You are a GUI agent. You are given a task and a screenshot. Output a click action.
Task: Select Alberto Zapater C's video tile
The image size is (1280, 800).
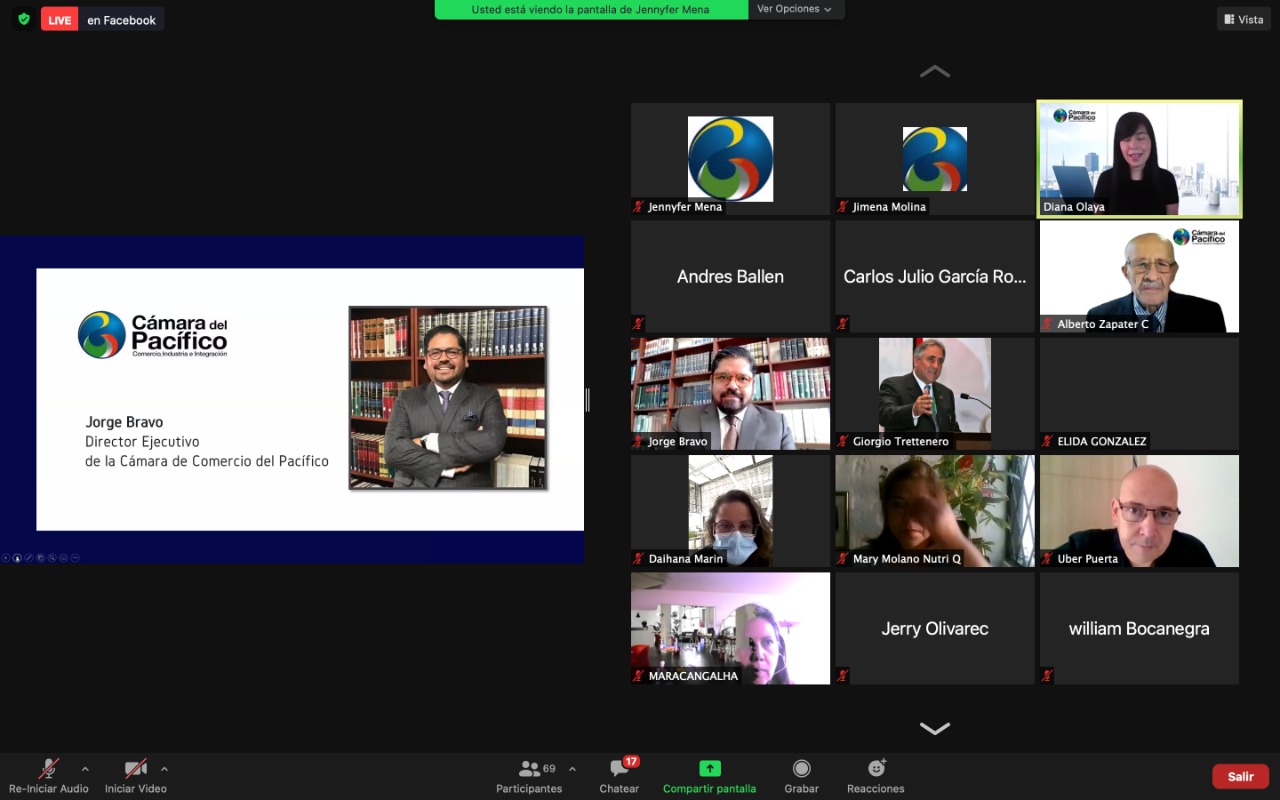point(1139,276)
